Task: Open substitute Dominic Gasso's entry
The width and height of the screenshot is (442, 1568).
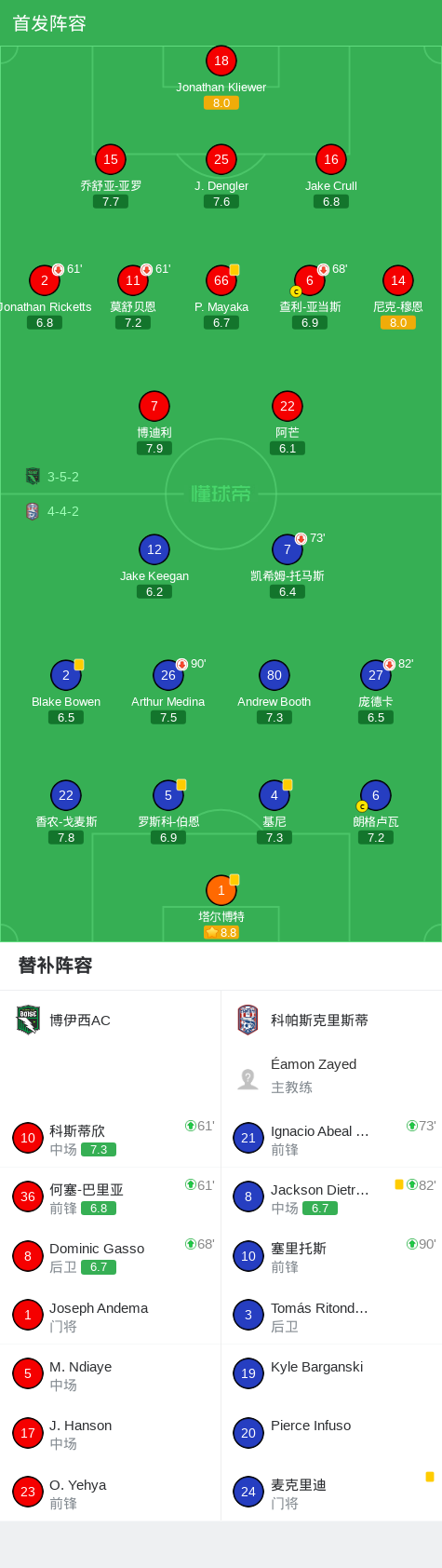Action: click(x=111, y=1256)
